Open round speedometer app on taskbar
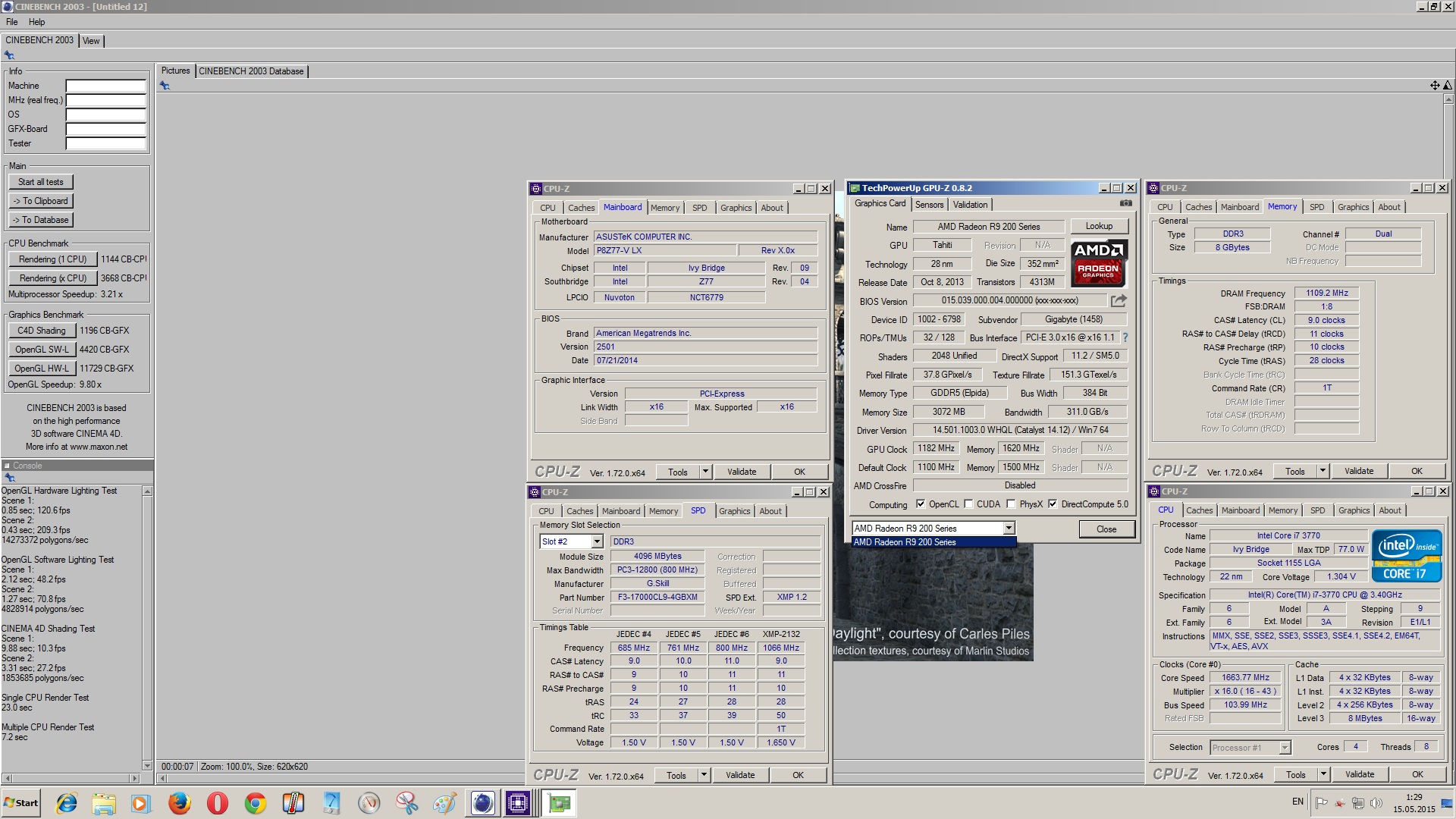1456x819 pixels. (x=369, y=803)
